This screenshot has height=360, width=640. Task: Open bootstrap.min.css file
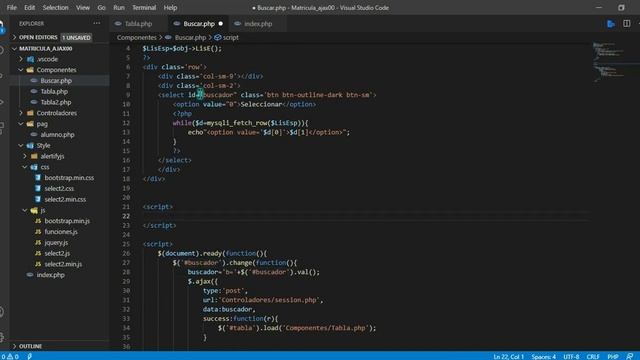[x=69, y=178]
